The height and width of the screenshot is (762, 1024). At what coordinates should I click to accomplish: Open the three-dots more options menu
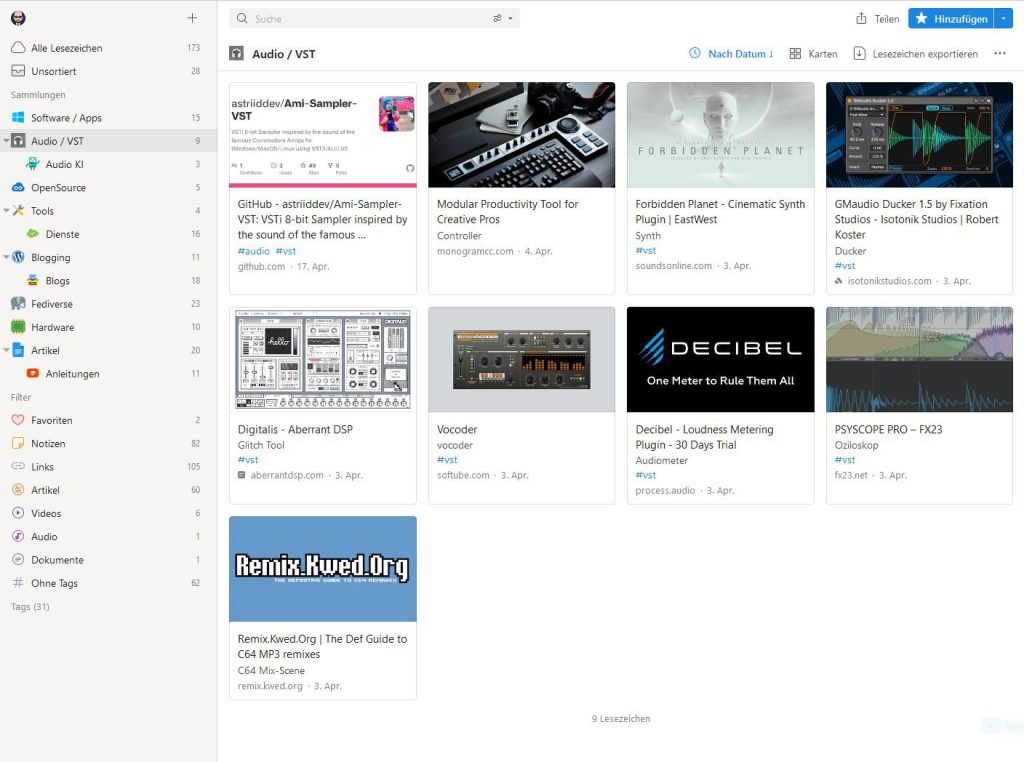1000,54
